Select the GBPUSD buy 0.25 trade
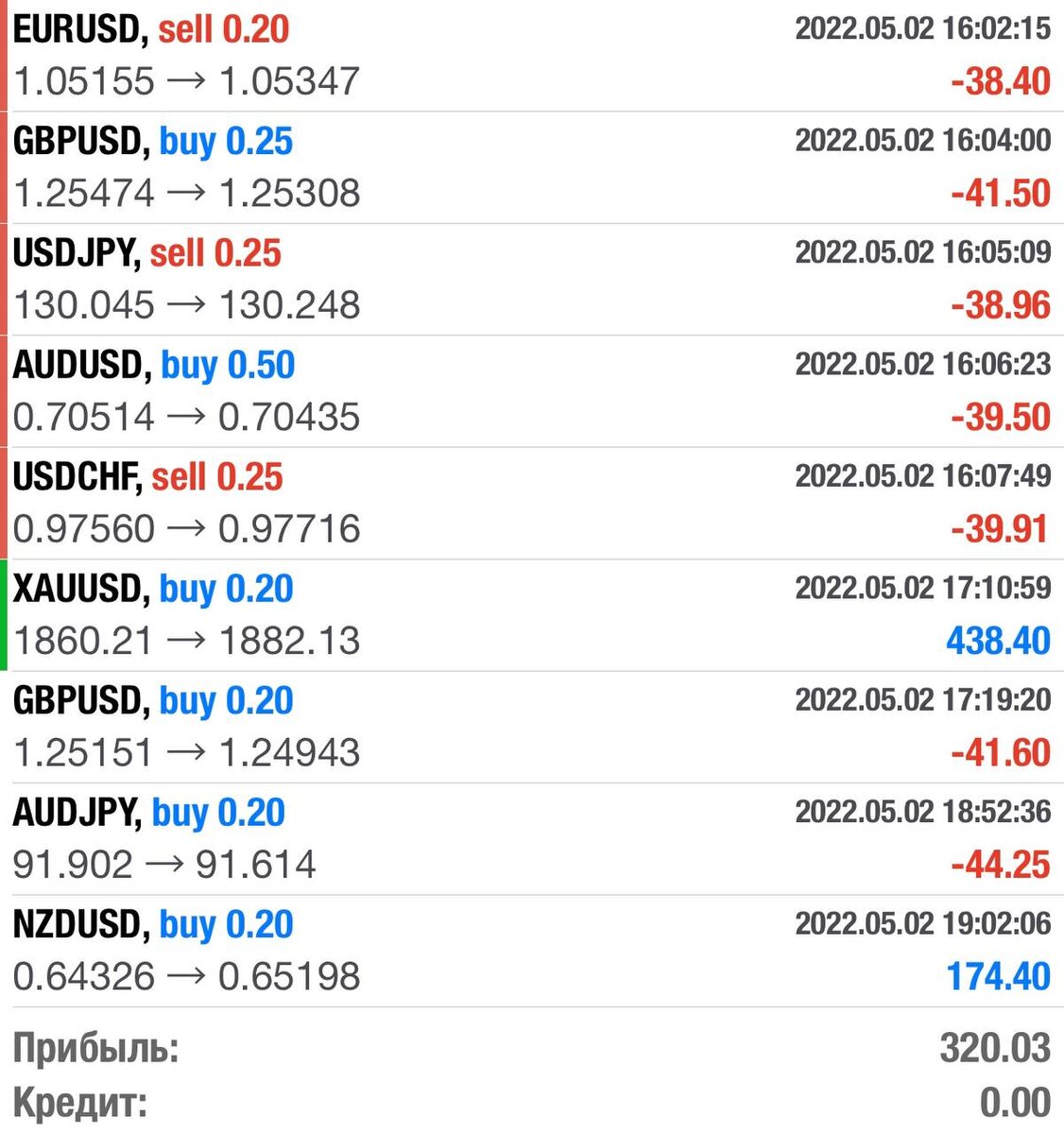This screenshot has height=1134, width=1064. point(532,167)
